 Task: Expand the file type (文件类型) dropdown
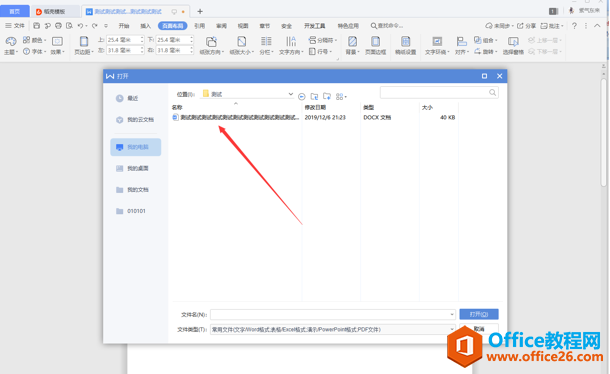452,329
